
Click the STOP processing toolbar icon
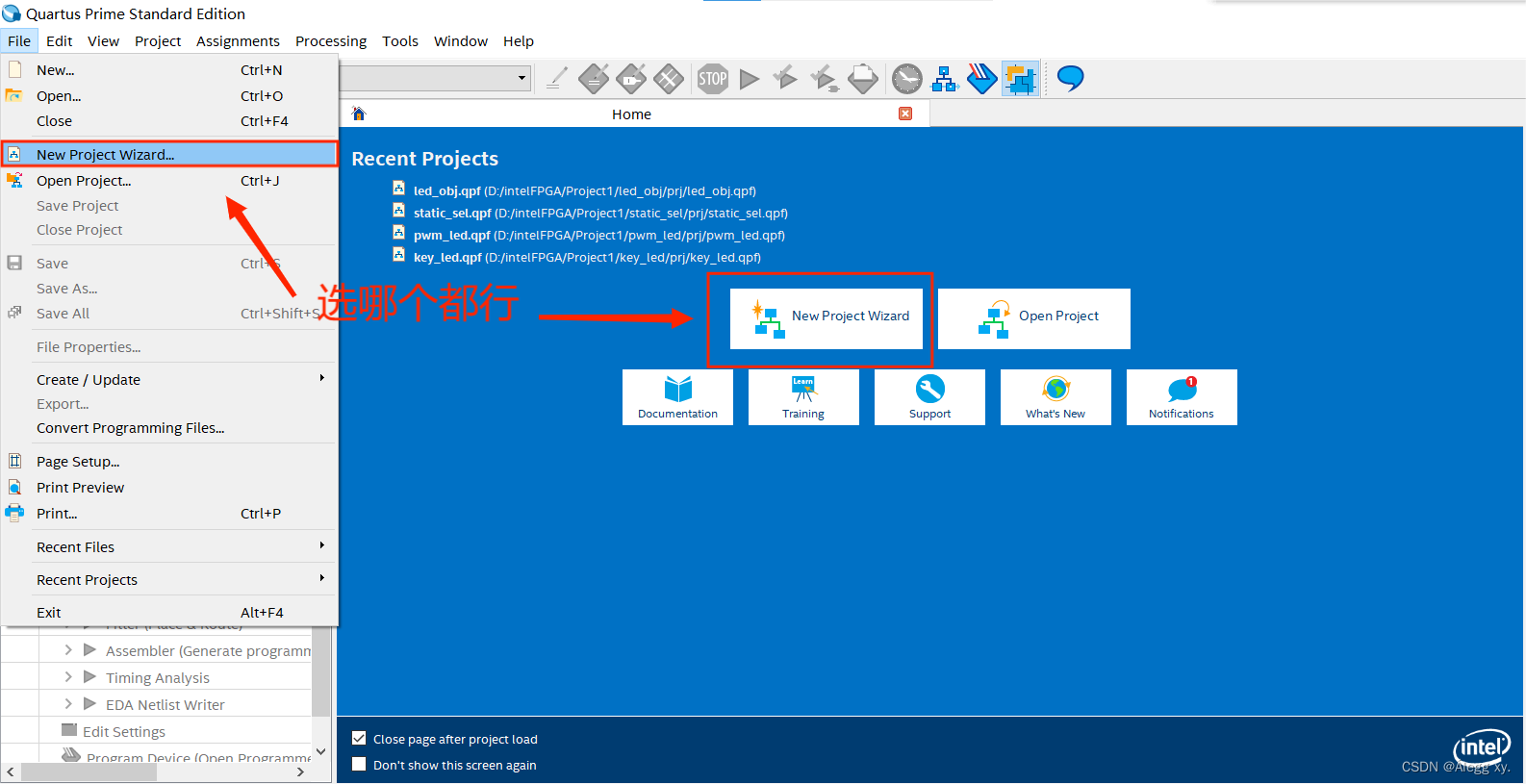click(x=713, y=79)
